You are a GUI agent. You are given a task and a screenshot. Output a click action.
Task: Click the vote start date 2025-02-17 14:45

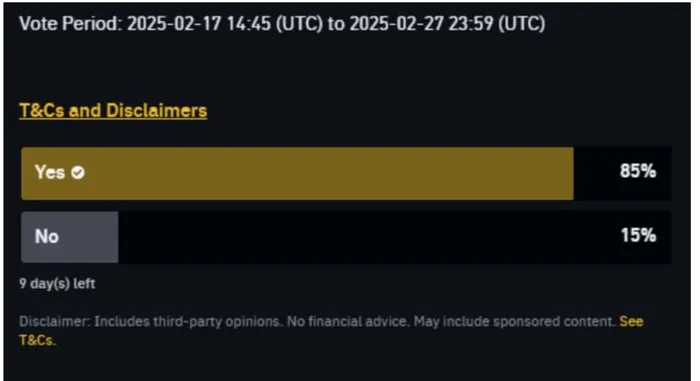point(199,23)
